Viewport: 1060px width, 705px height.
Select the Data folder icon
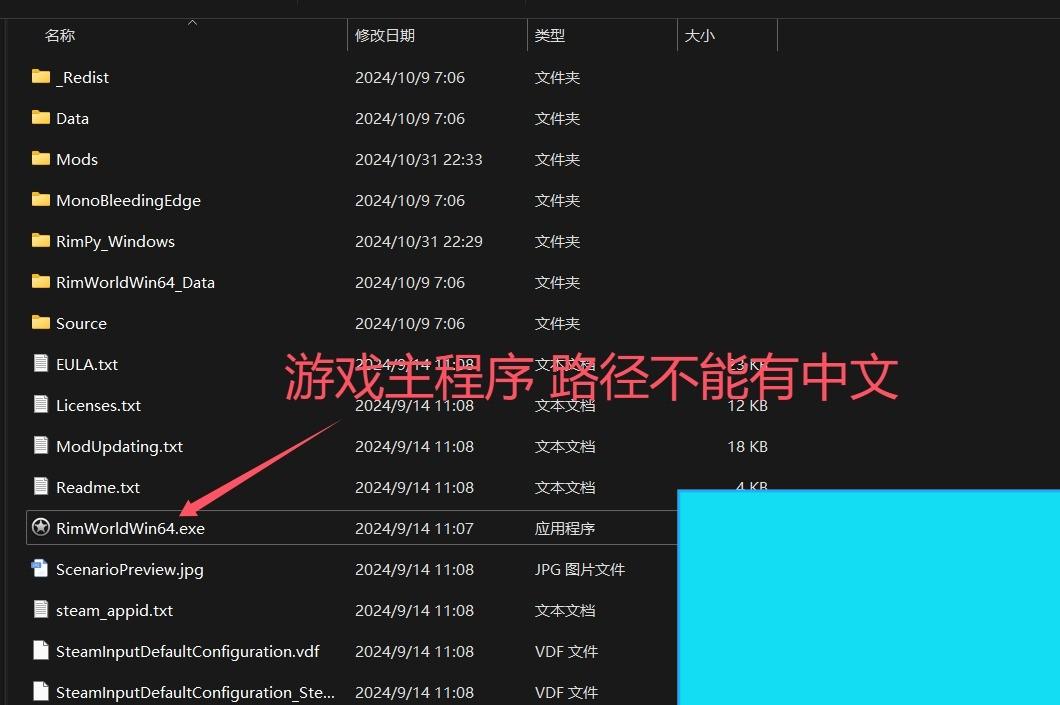click(x=41, y=118)
